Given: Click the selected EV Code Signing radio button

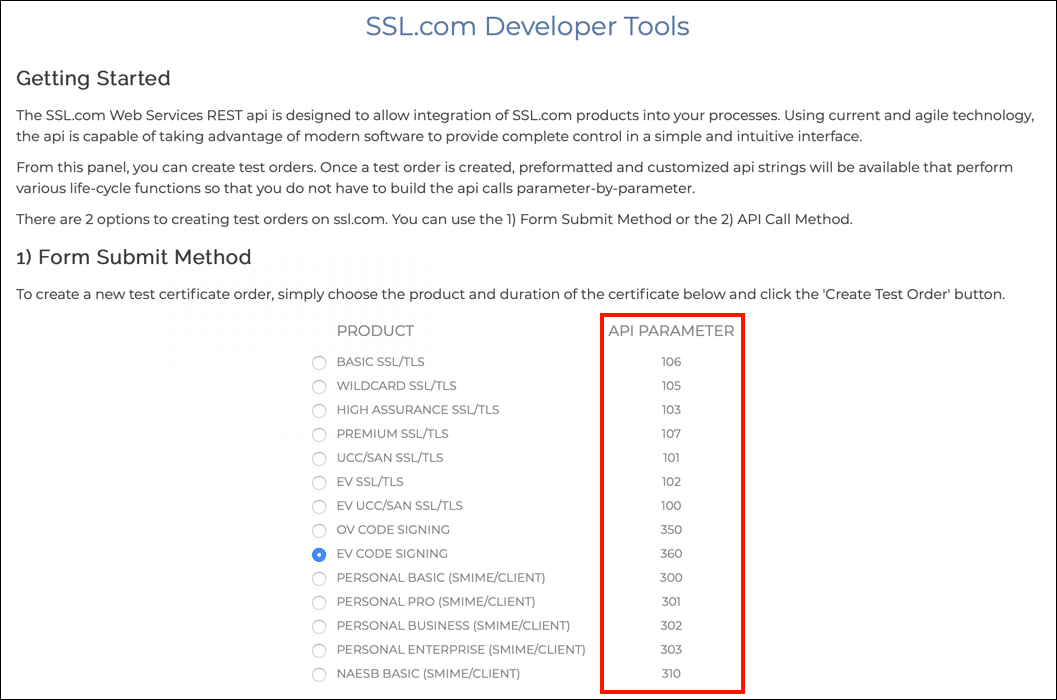Looking at the screenshot, I should coord(319,555).
